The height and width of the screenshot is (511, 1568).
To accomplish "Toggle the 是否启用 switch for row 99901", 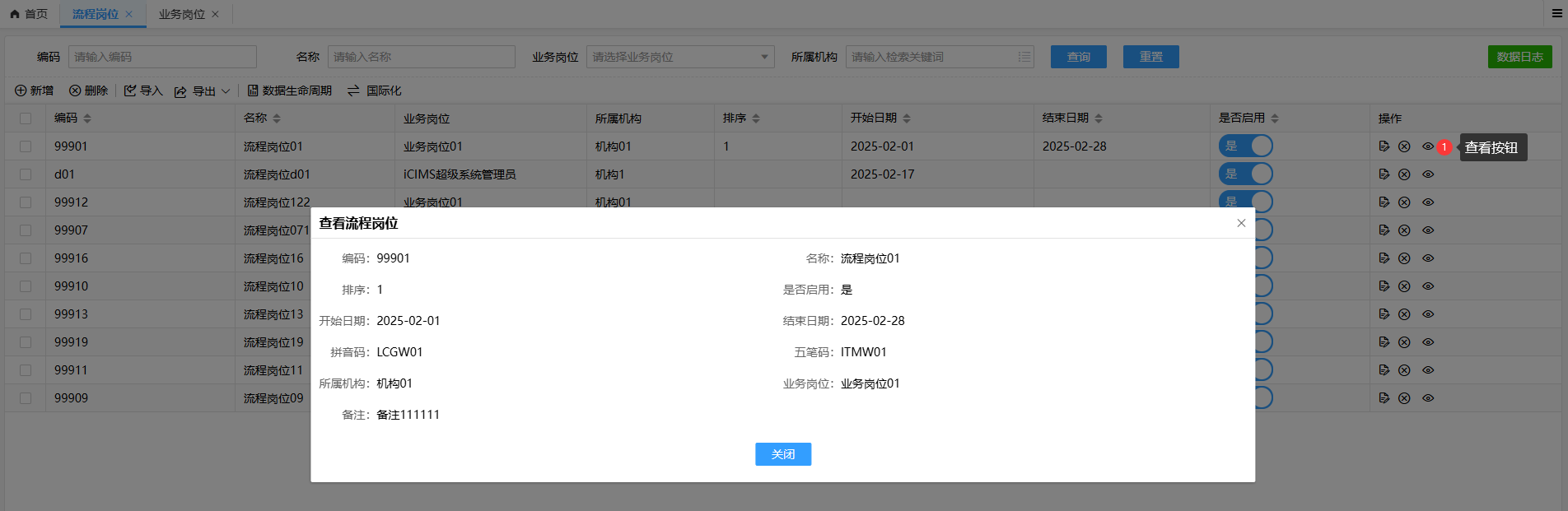I will click(1245, 146).
